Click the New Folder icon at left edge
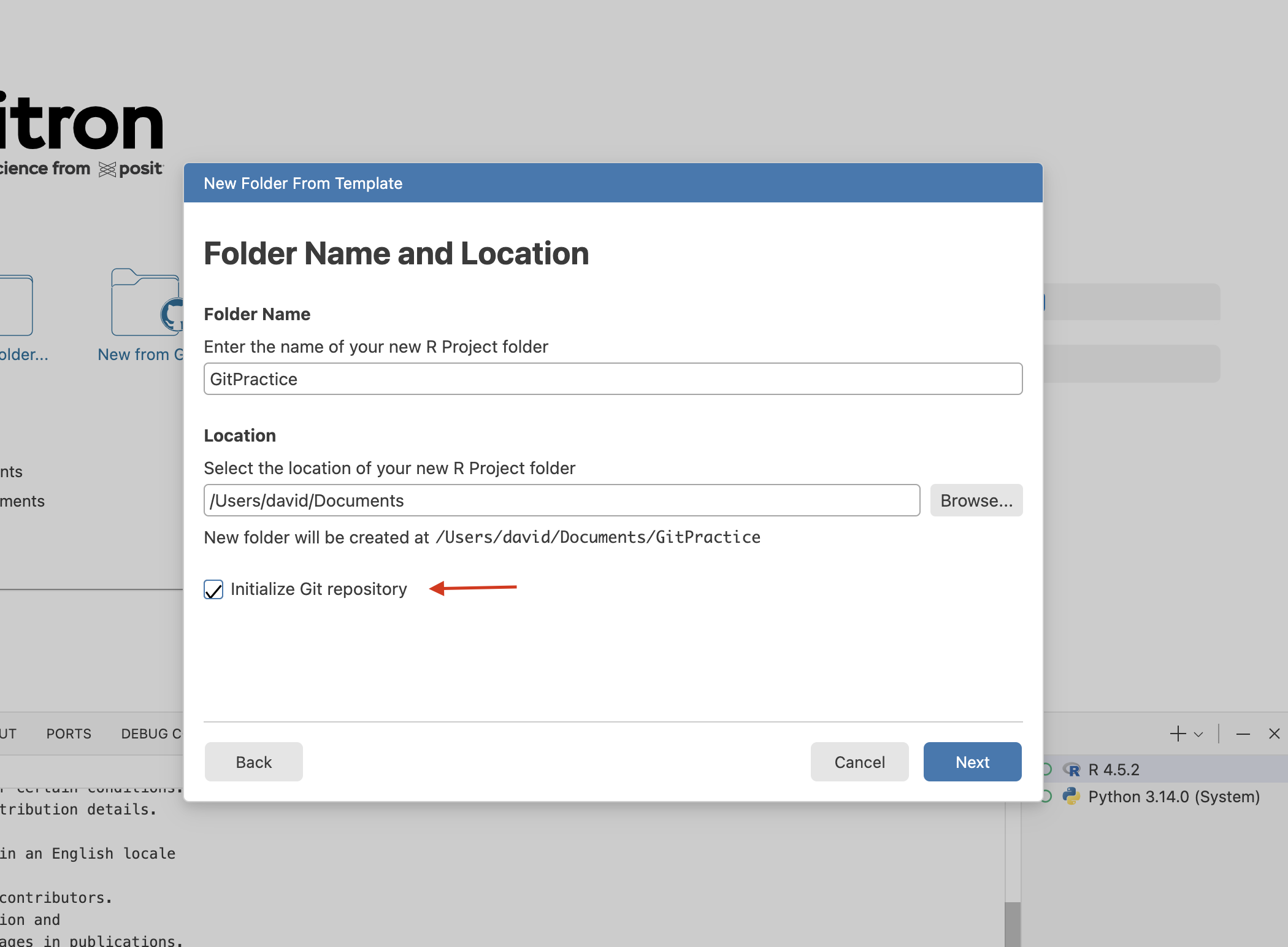This screenshot has width=1288, height=947. (16, 305)
